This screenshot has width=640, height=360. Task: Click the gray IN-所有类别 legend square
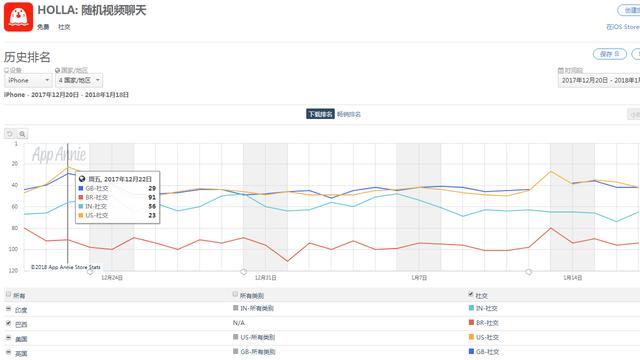[x=236, y=308]
